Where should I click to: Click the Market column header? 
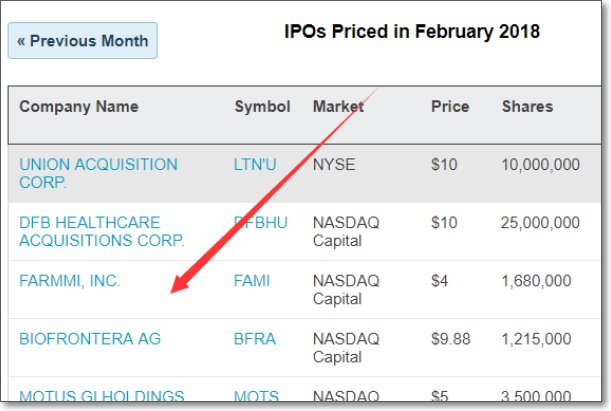click(338, 107)
